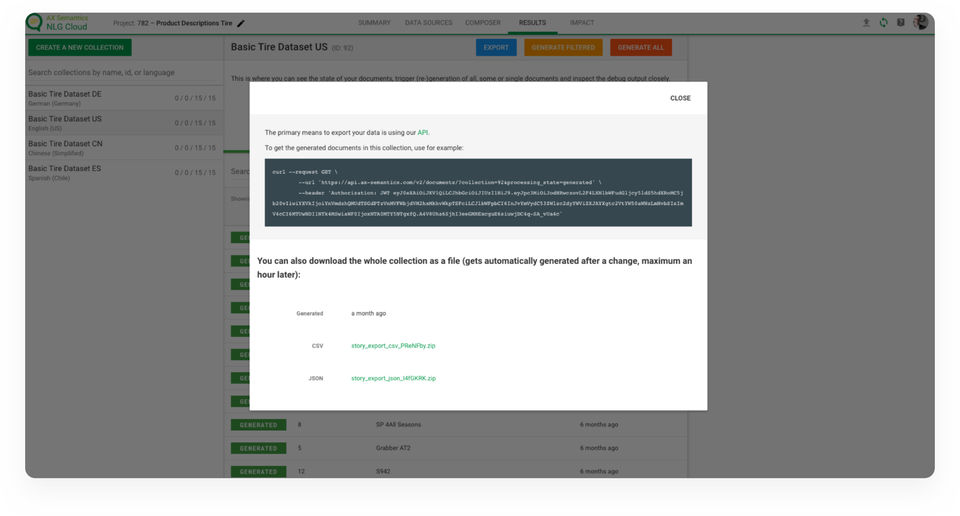The height and width of the screenshot is (516, 960).
Task: Download story_export_csv zip file
Action: (393, 346)
